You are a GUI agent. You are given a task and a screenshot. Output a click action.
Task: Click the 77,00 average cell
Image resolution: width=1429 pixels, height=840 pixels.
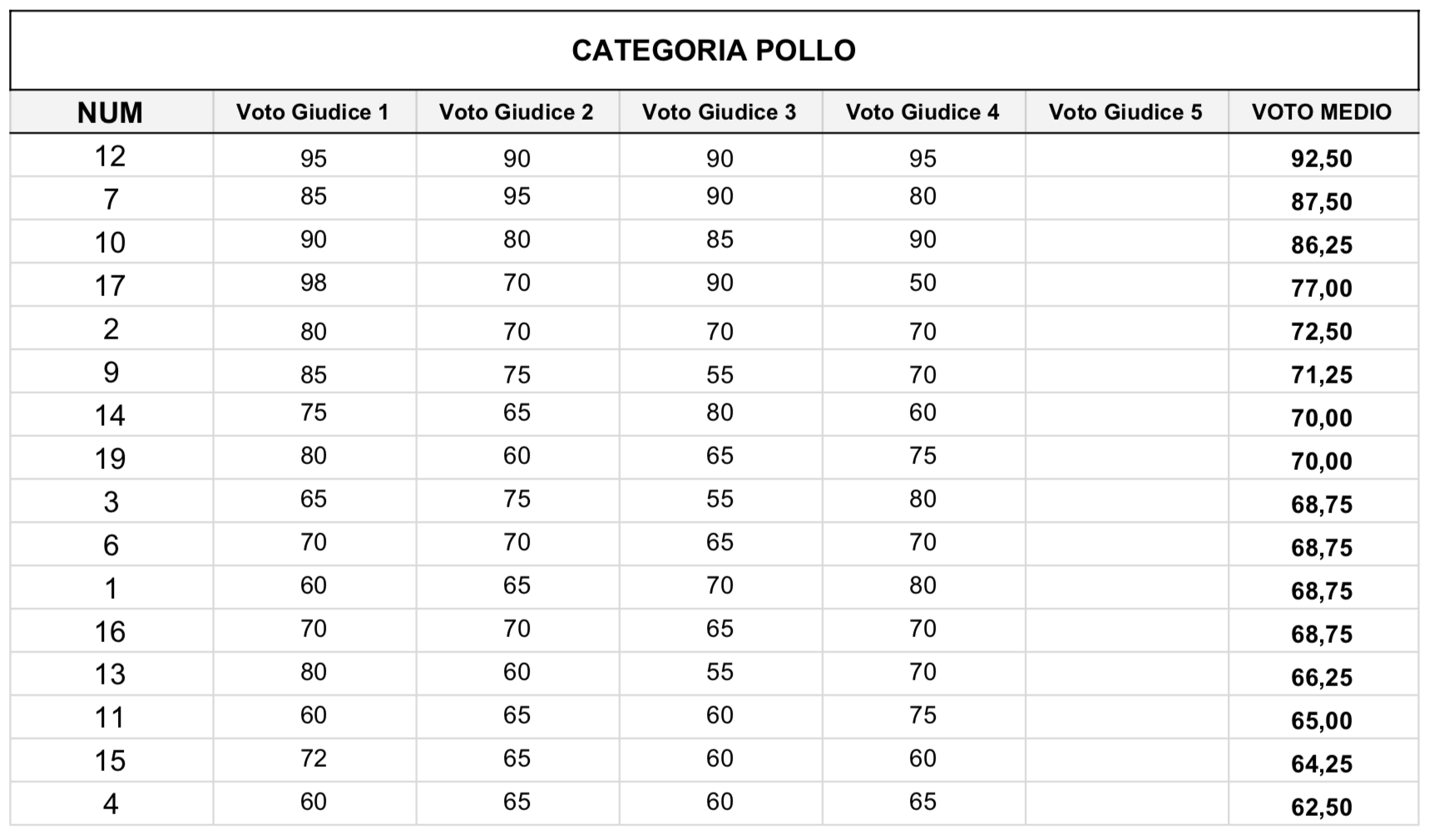tap(1323, 284)
